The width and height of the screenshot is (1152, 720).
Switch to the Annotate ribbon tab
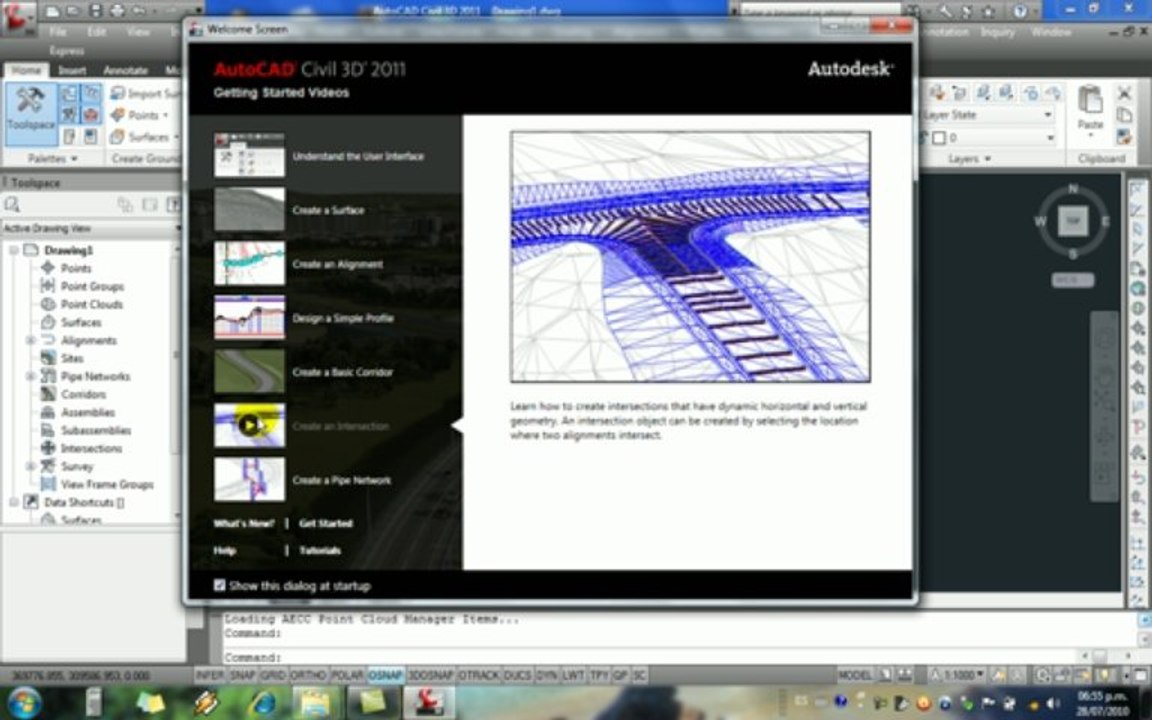(x=126, y=71)
